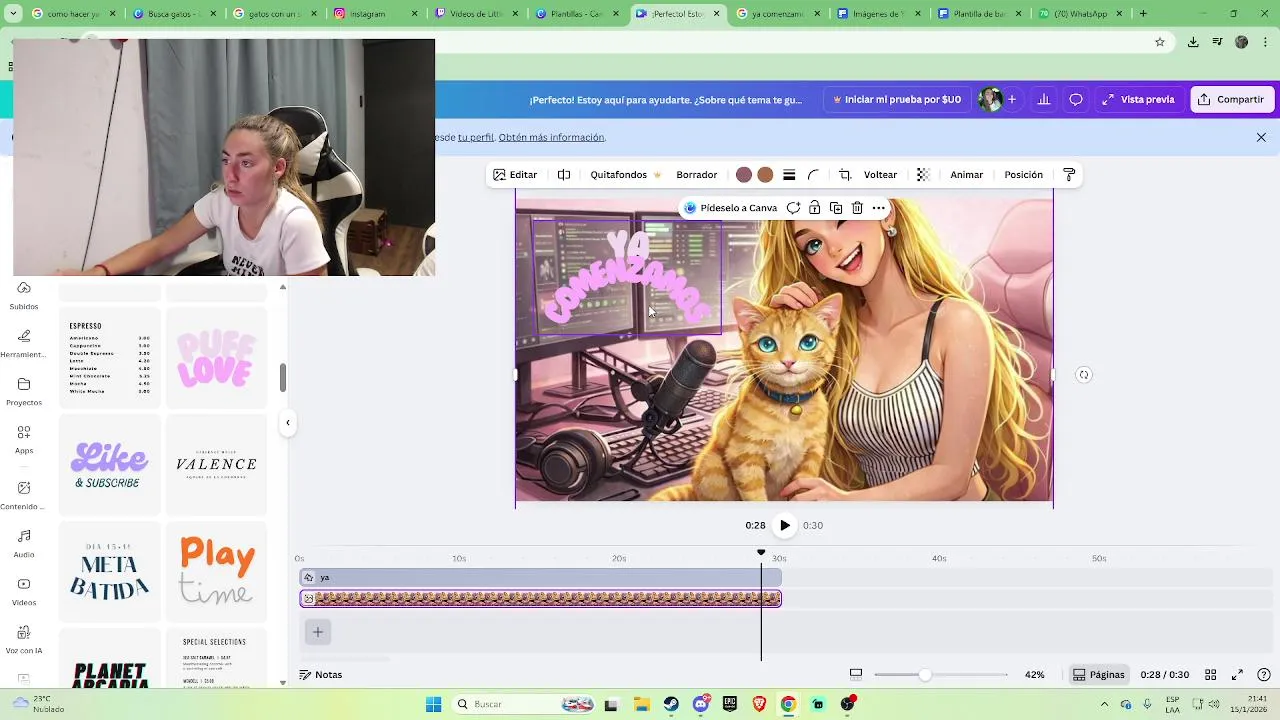The height and width of the screenshot is (720, 1280).
Task: Open the mauve purple color swatch
Action: [744, 175]
